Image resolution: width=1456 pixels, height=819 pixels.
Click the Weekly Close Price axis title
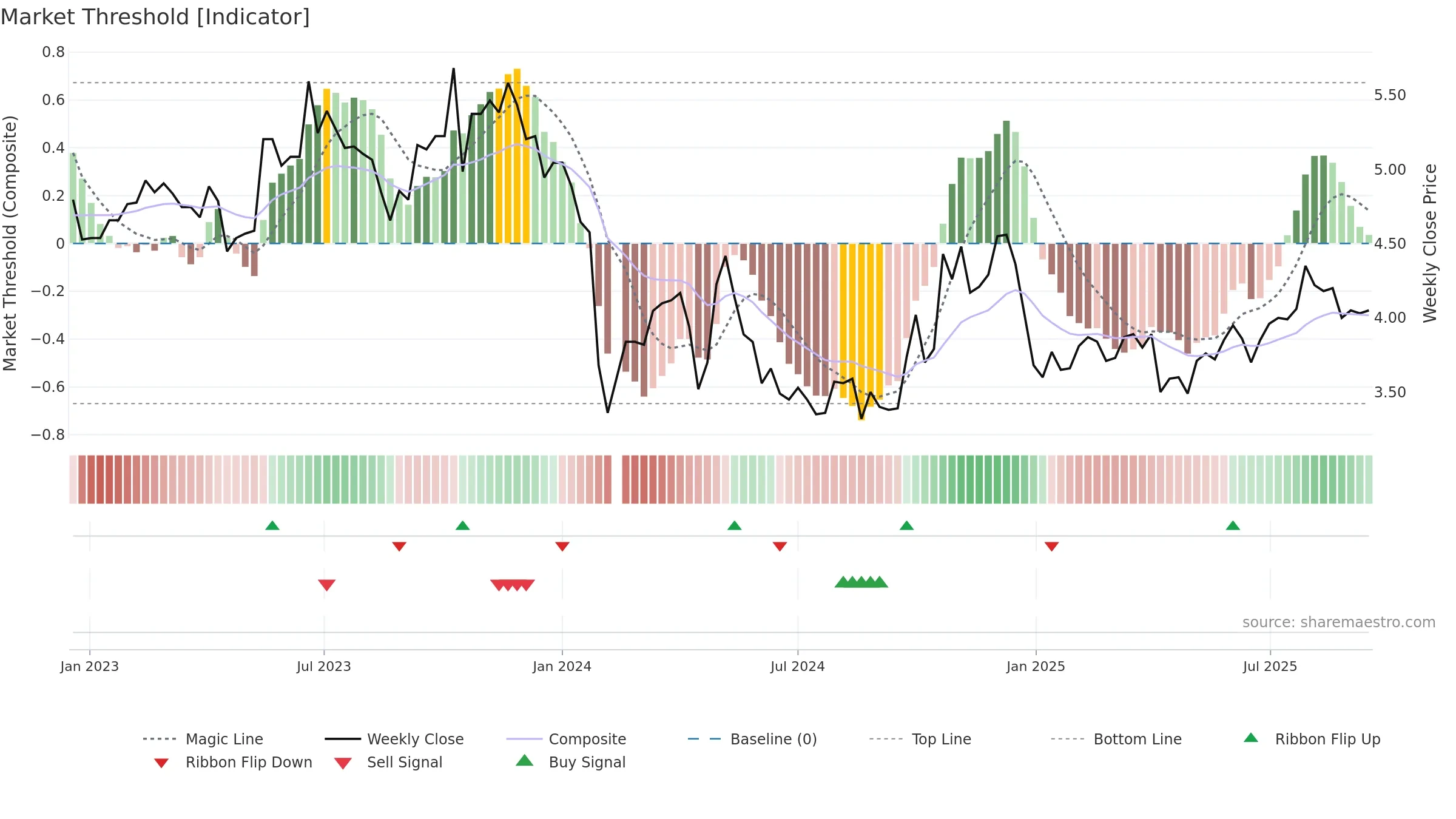1431,243
